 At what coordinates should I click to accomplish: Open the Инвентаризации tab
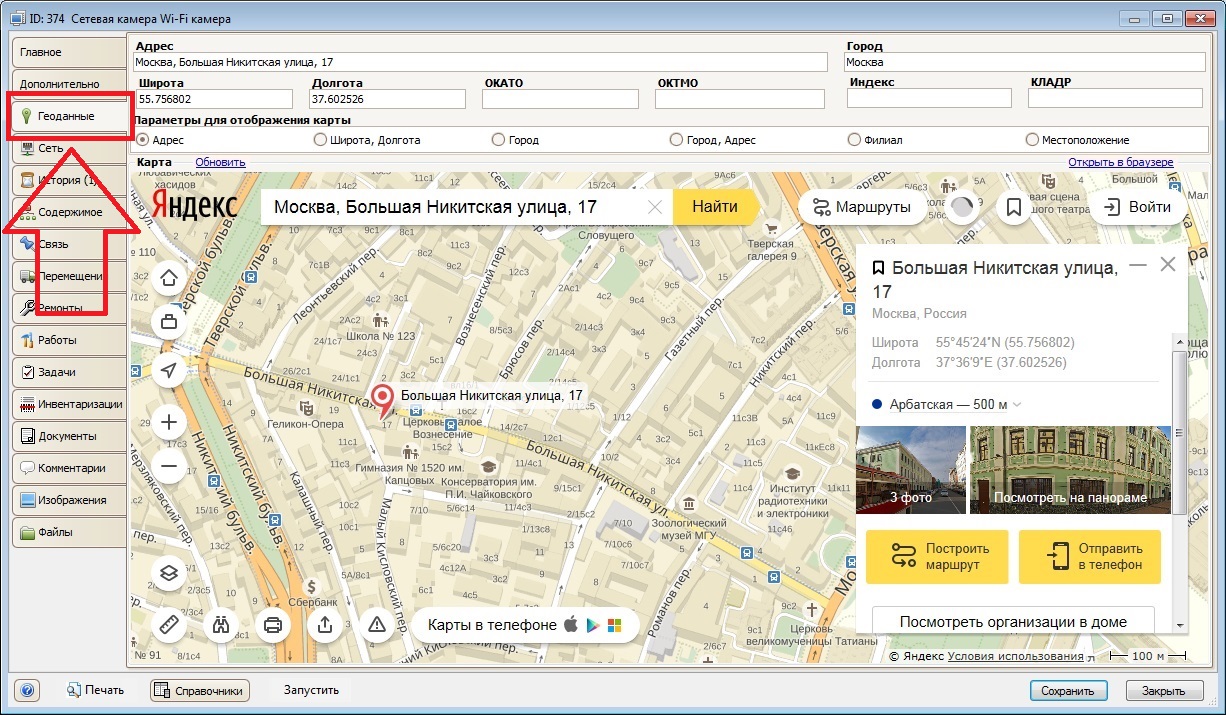coord(69,404)
